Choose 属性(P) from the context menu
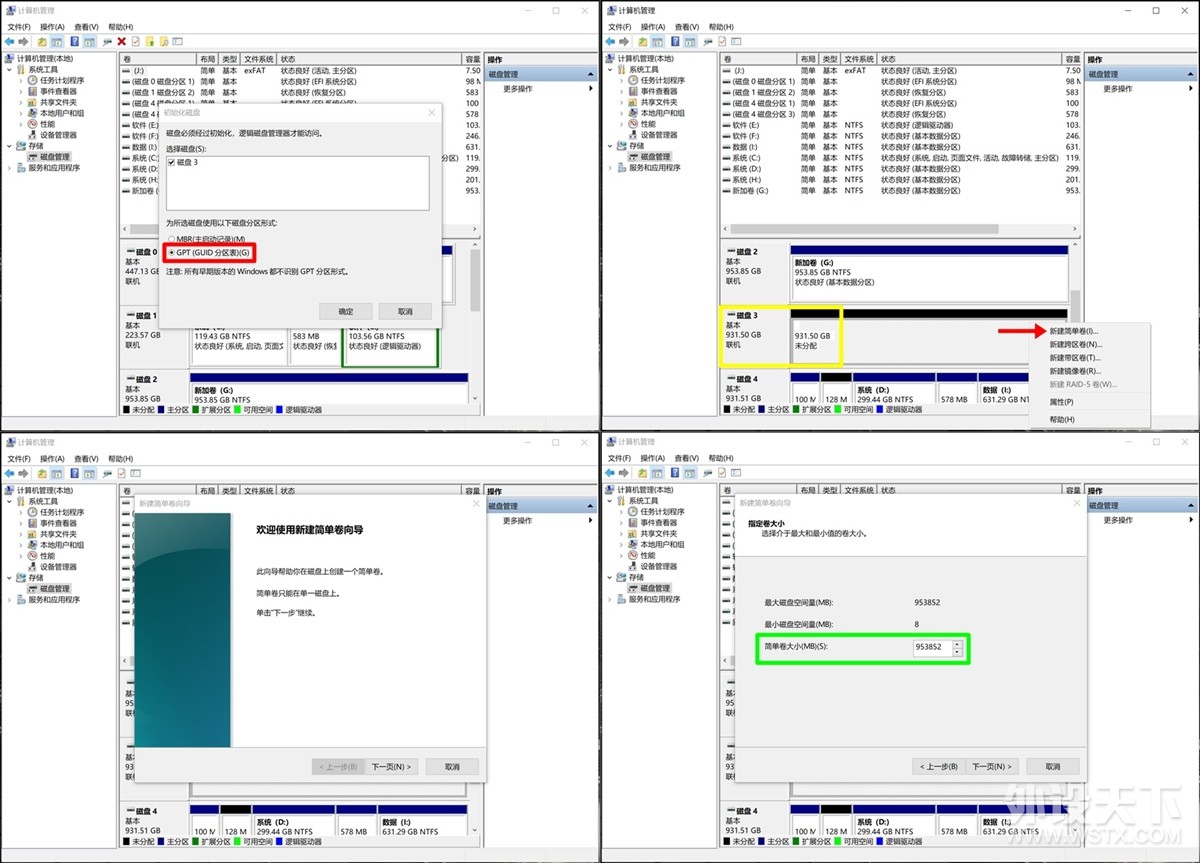The width and height of the screenshot is (1200, 863). click(1090, 402)
